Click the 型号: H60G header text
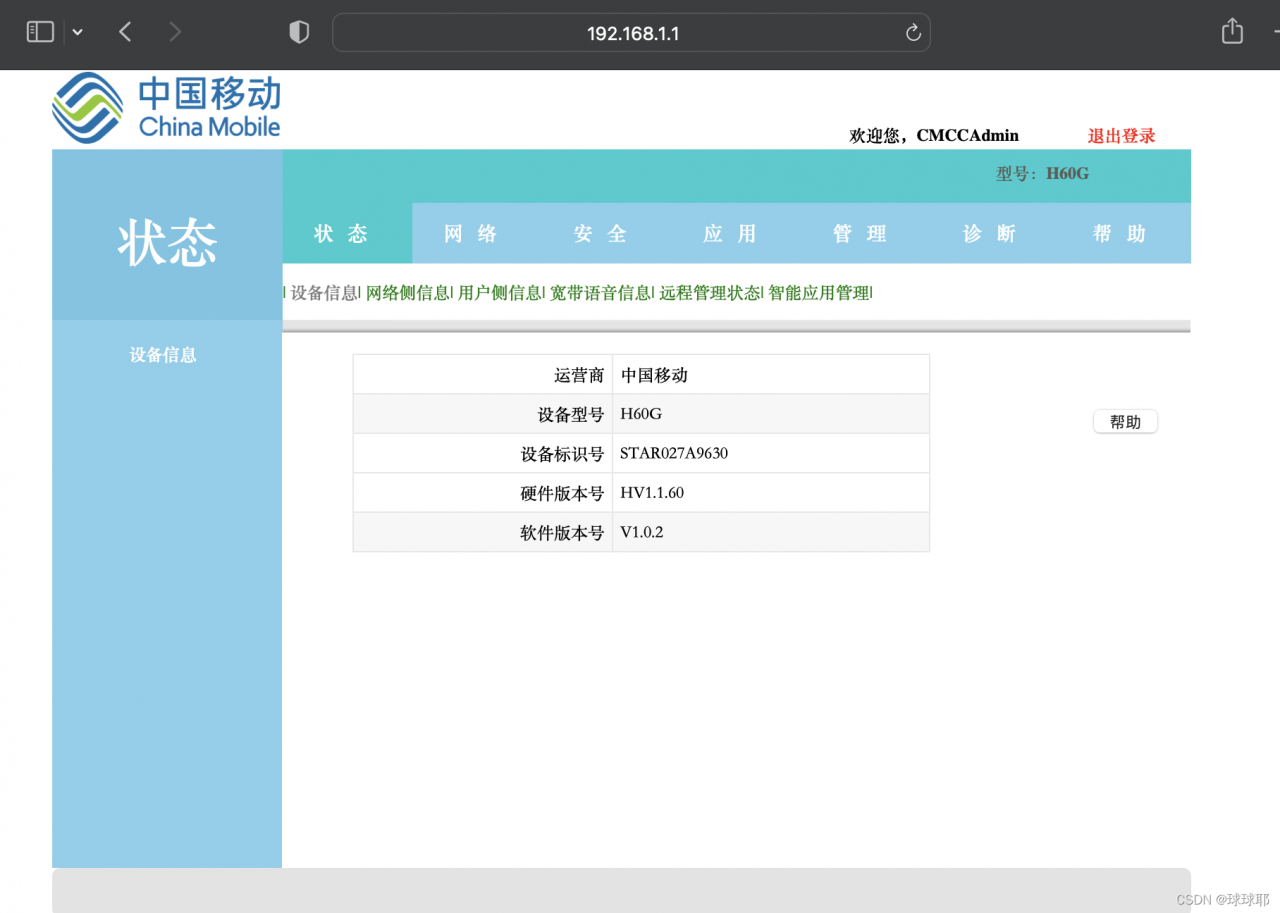The image size is (1280, 913). tap(1042, 173)
